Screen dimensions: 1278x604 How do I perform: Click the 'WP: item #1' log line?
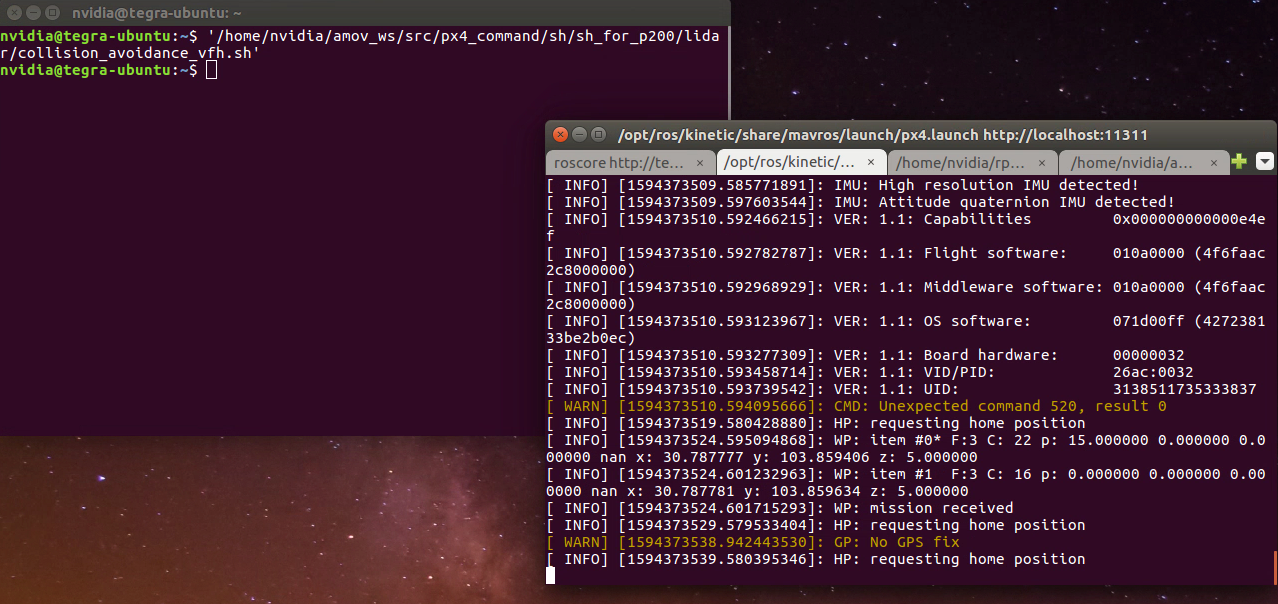click(x=907, y=482)
